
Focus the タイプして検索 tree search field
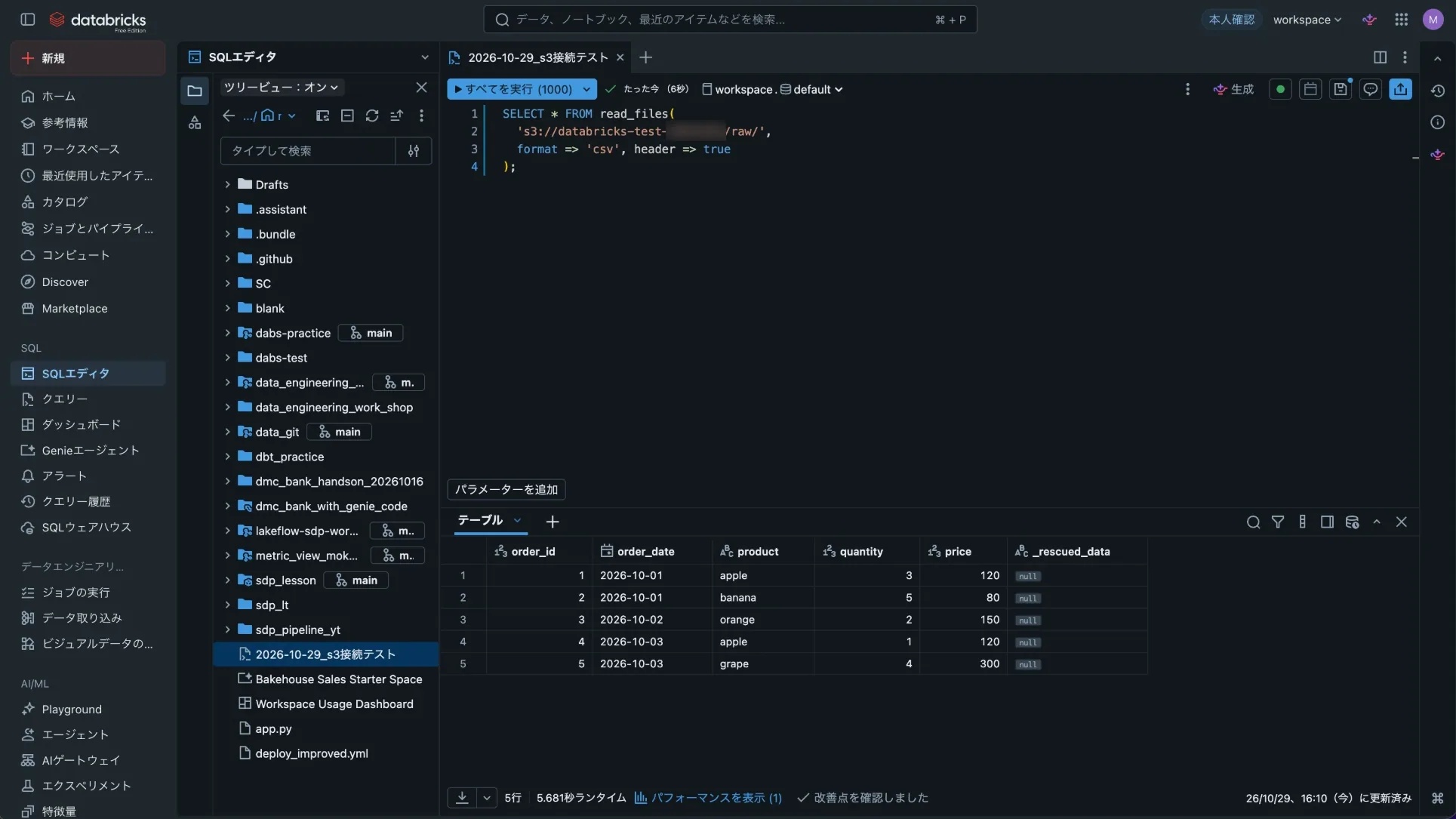pos(308,151)
